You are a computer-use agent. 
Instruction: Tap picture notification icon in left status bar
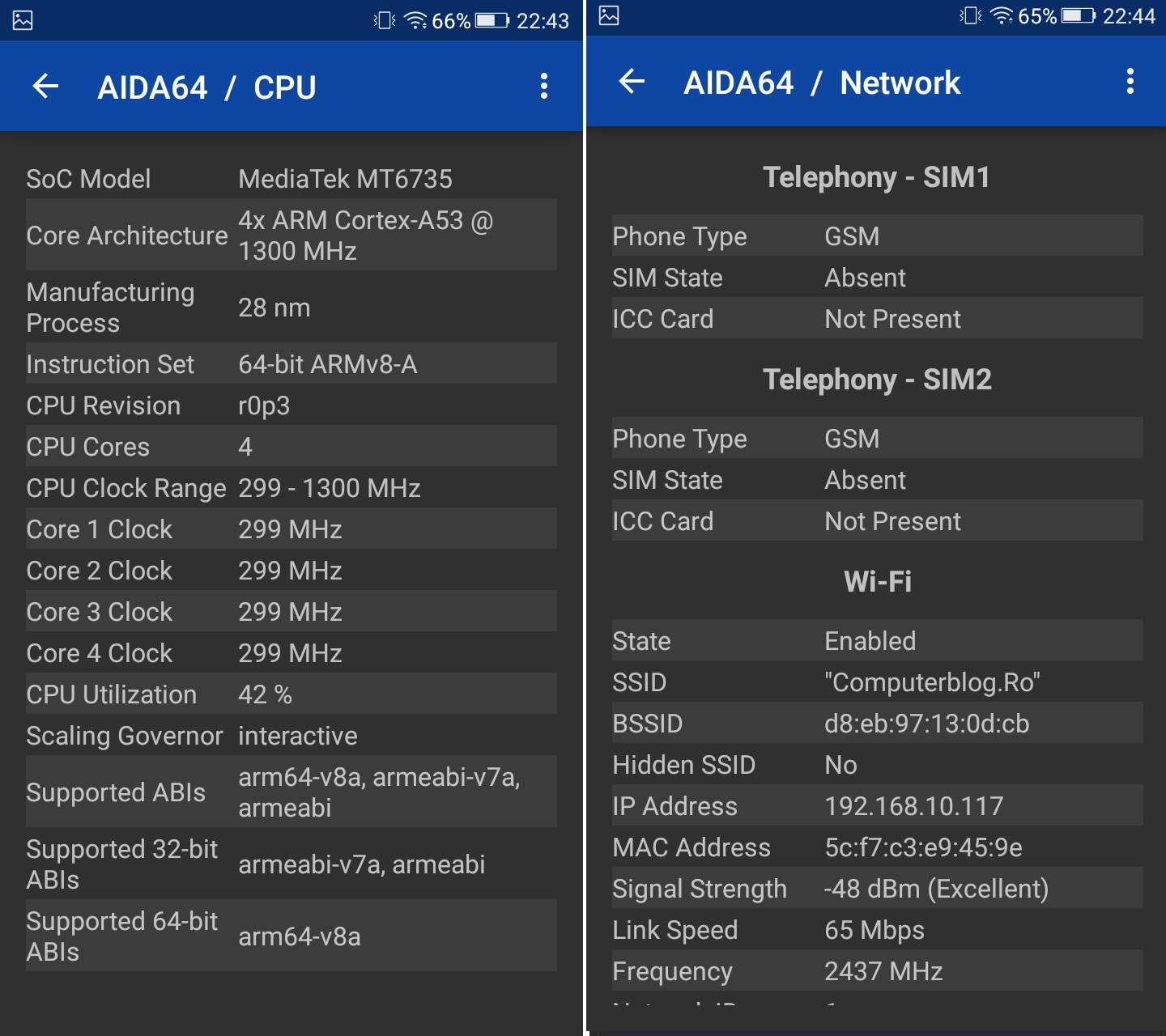[x=23, y=20]
